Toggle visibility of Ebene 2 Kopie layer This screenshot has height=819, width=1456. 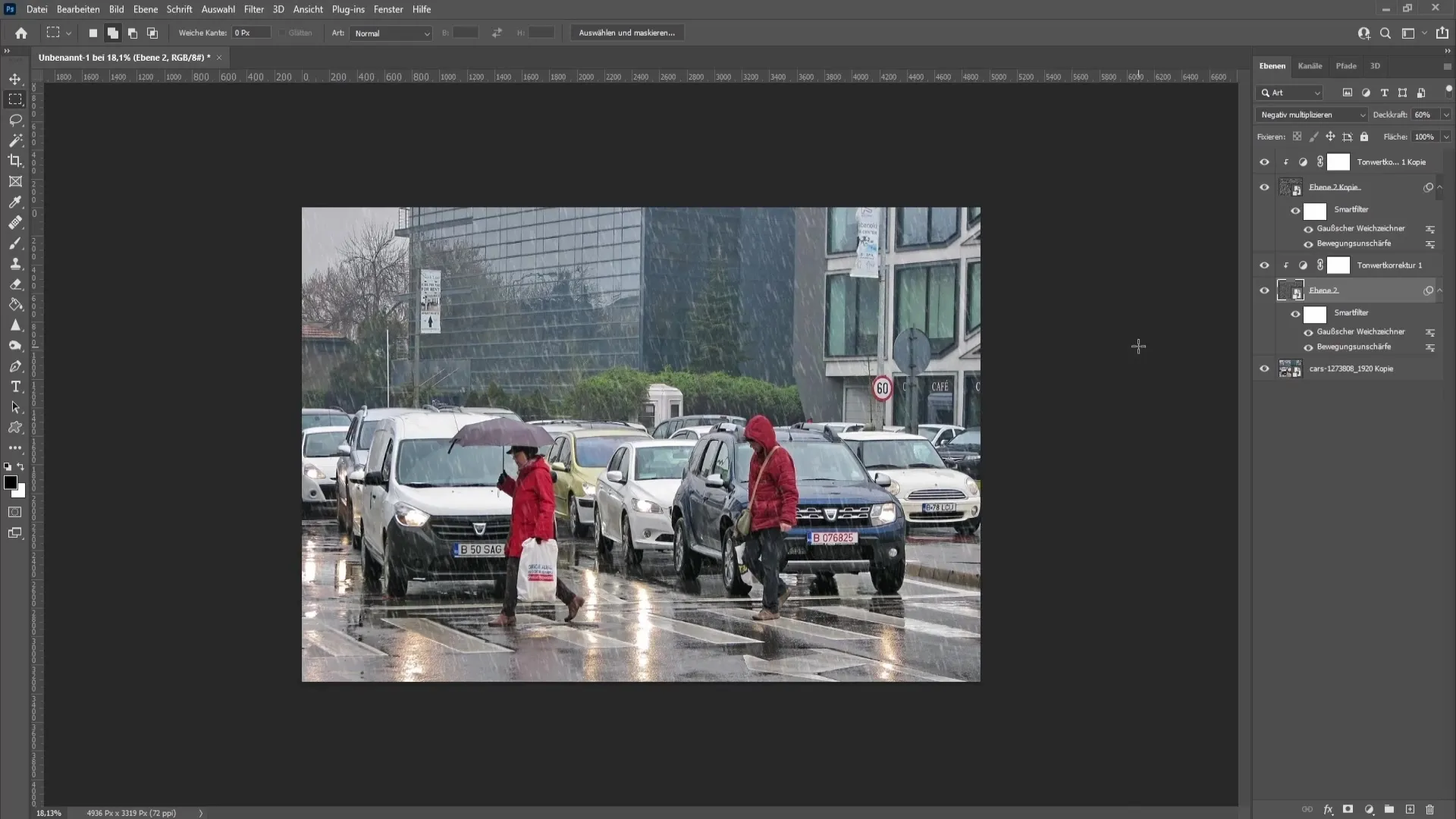click(1263, 187)
